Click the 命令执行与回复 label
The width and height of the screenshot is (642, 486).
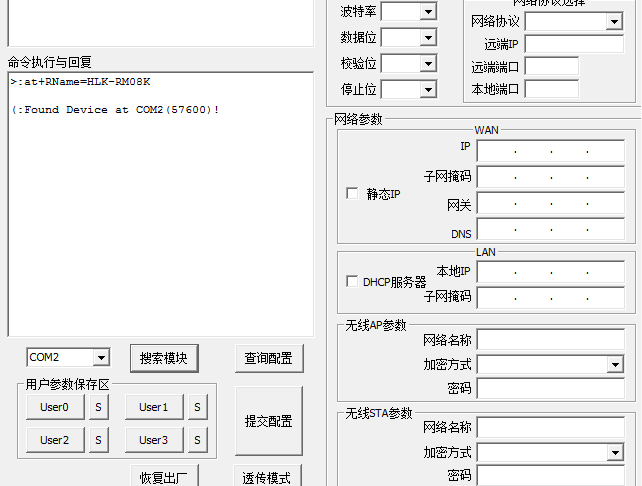pyautogui.click(x=50, y=62)
